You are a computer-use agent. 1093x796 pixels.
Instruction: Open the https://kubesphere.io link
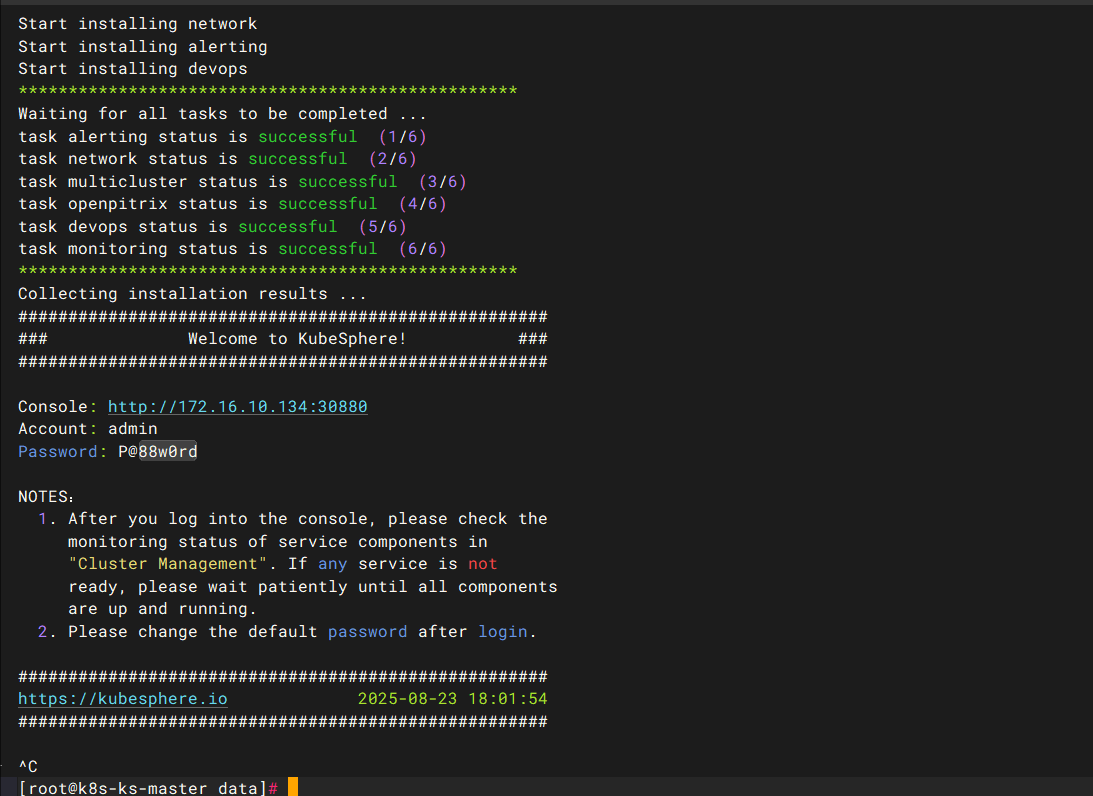coord(123,698)
